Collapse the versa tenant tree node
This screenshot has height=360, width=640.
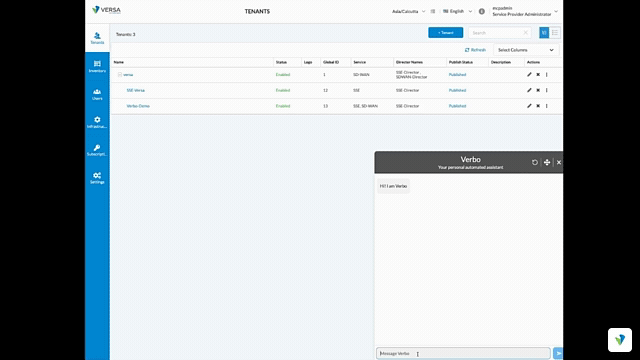tap(120, 75)
